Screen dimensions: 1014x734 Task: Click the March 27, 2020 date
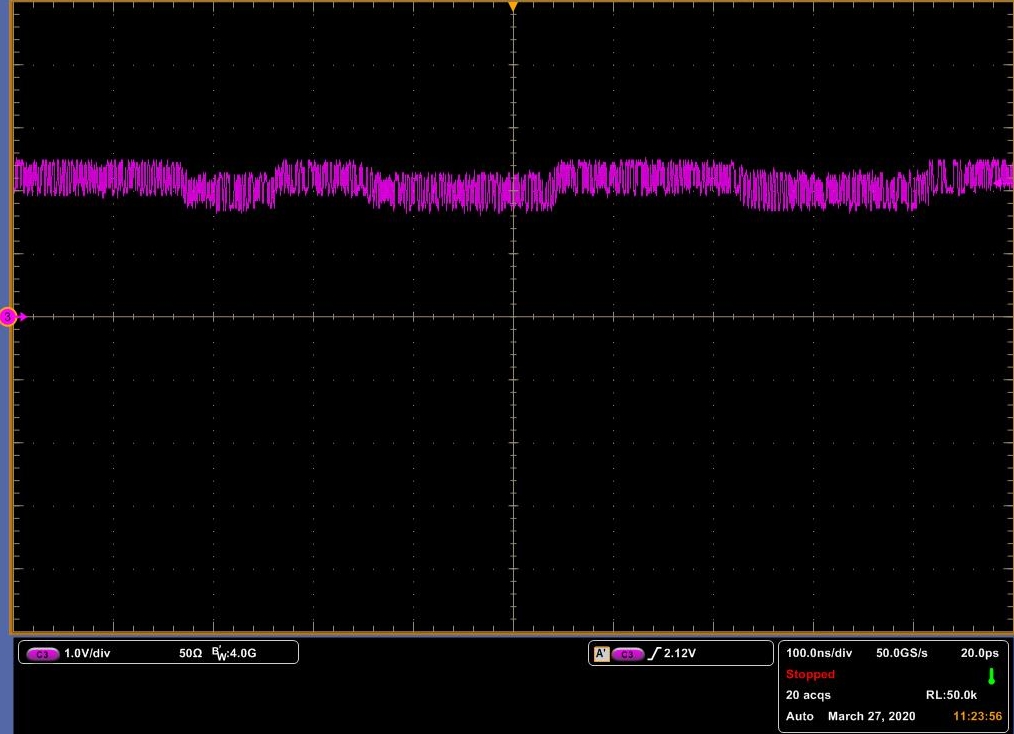tap(871, 716)
